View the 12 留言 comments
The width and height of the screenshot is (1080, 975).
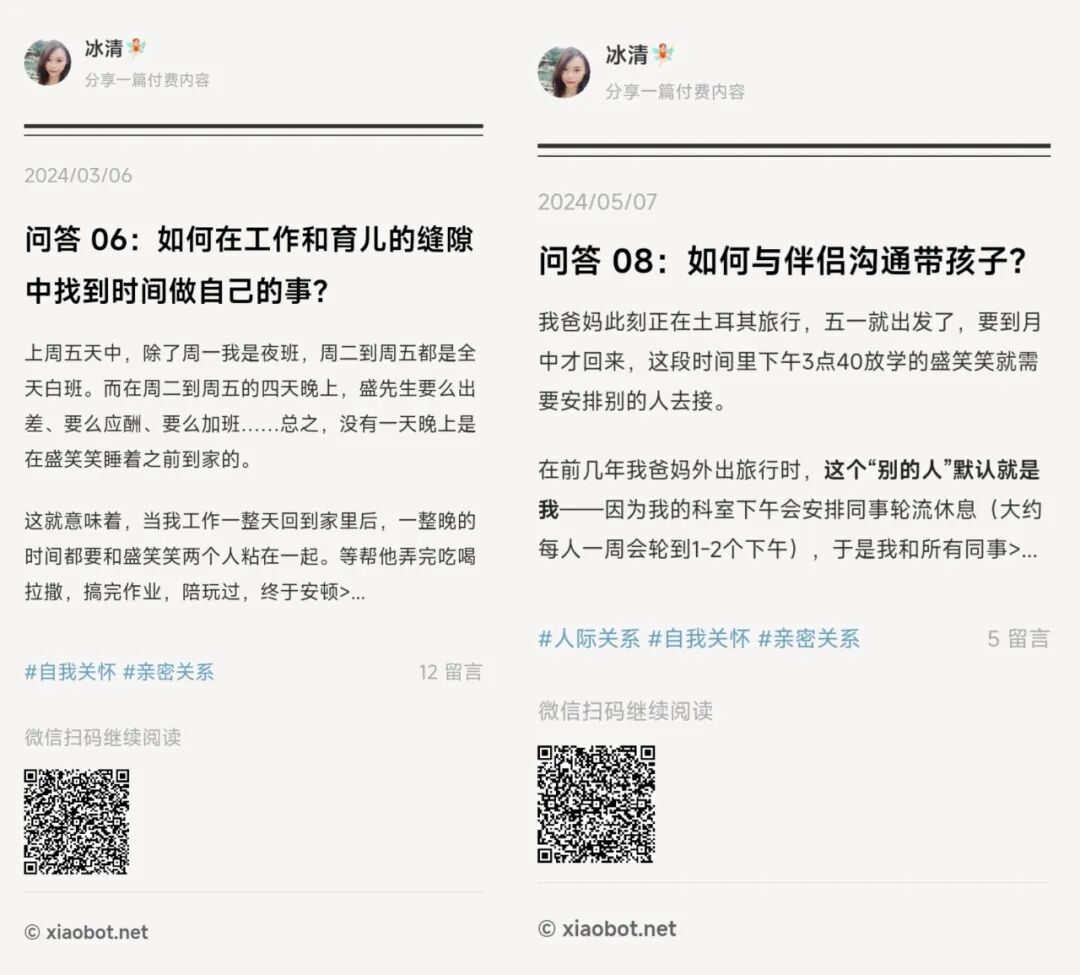[x=450, y=672]
